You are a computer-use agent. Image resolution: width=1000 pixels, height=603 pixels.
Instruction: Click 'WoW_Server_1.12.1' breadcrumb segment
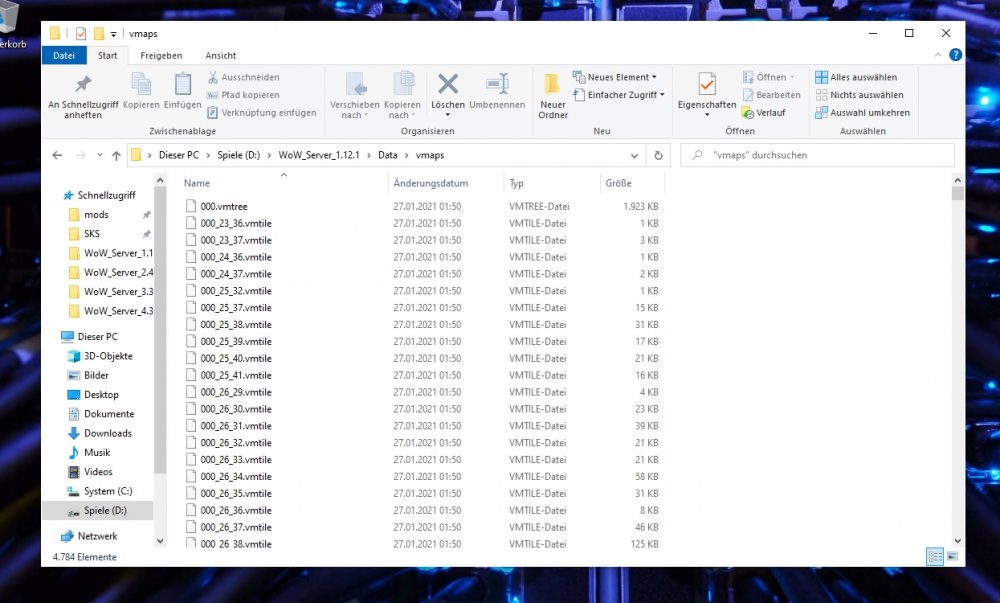click(x=319, y=155)
